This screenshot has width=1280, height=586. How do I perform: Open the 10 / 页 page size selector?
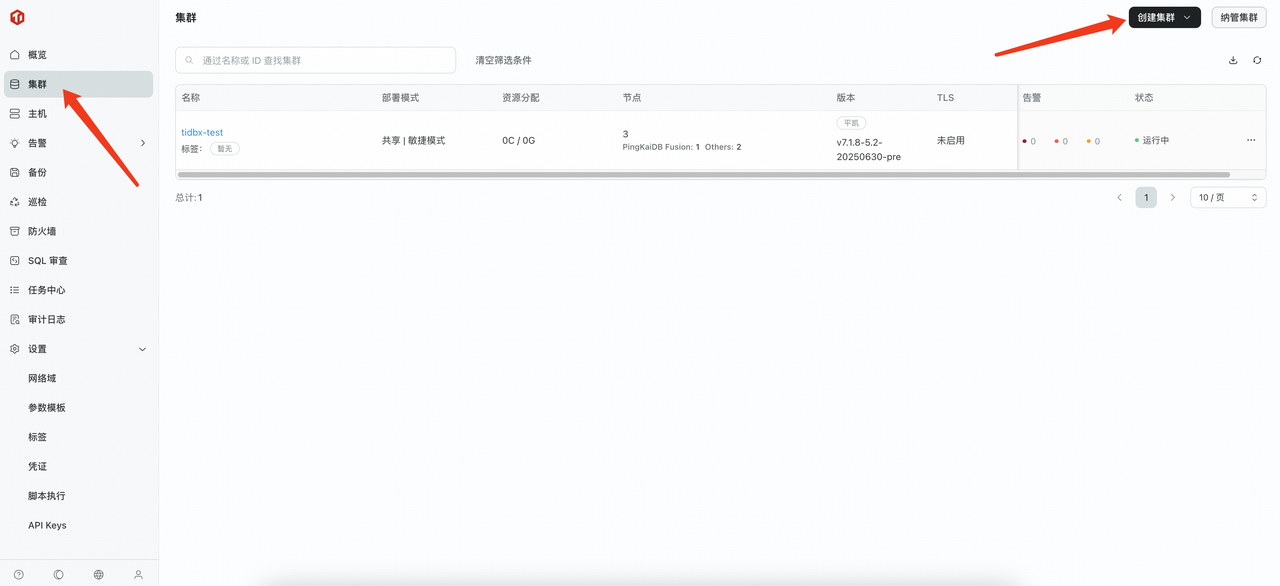click(x=1227, y=197)
